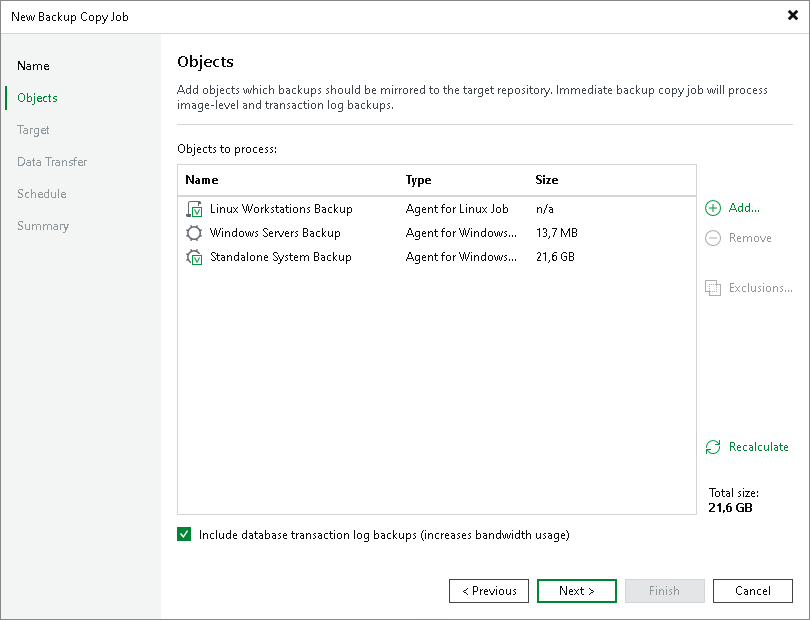The height and width of the screenshot is (620, 810).
Task: Select the Windows Servers Backup row
Action: tap(437, 233)
